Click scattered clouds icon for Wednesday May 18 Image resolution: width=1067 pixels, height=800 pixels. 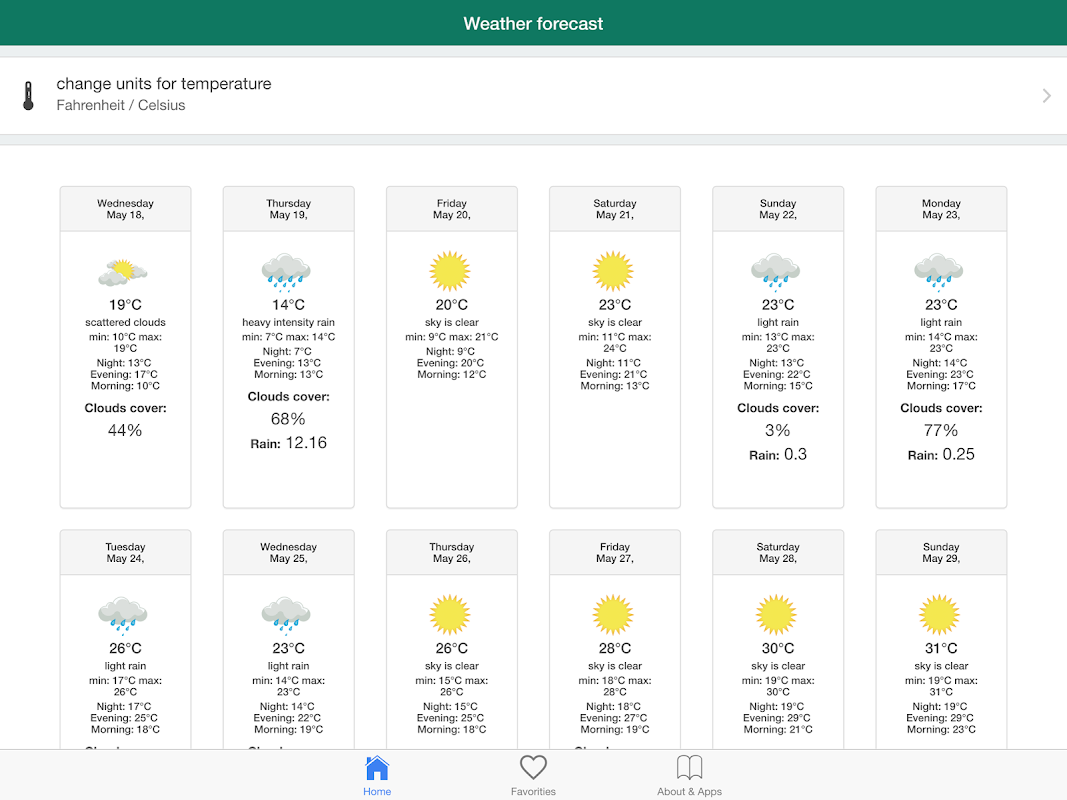tap(122, 271)
